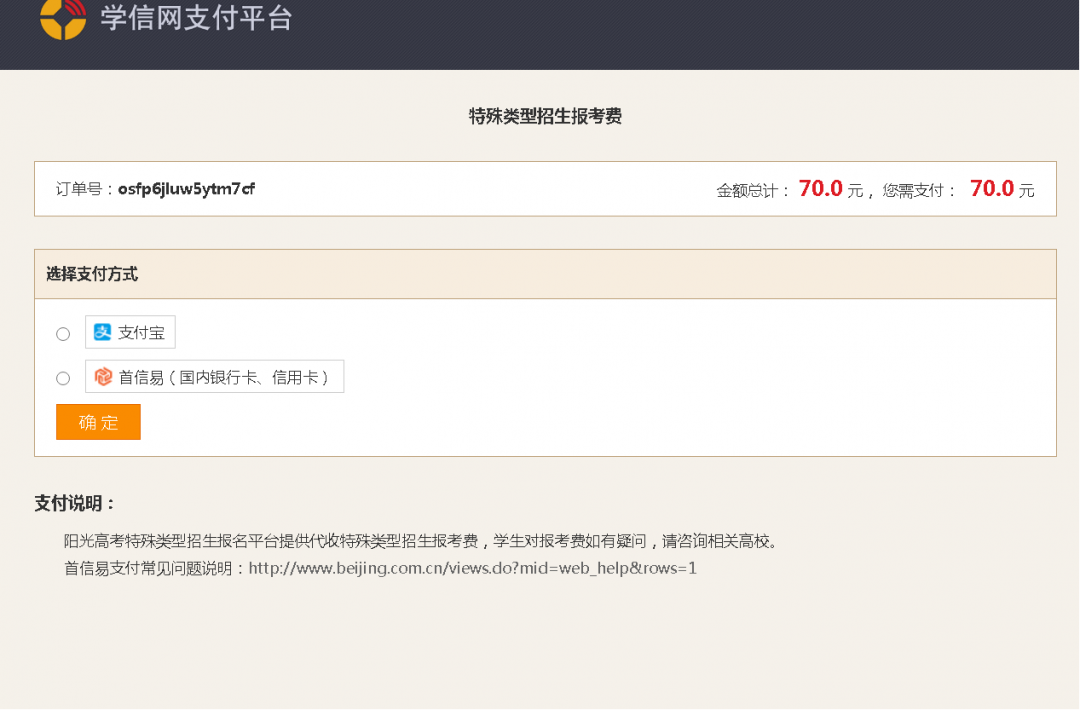1080x710 pixels.
Task: Click order number osfp6jluw5ytm7cf
Action: click(x=186, y=189)
